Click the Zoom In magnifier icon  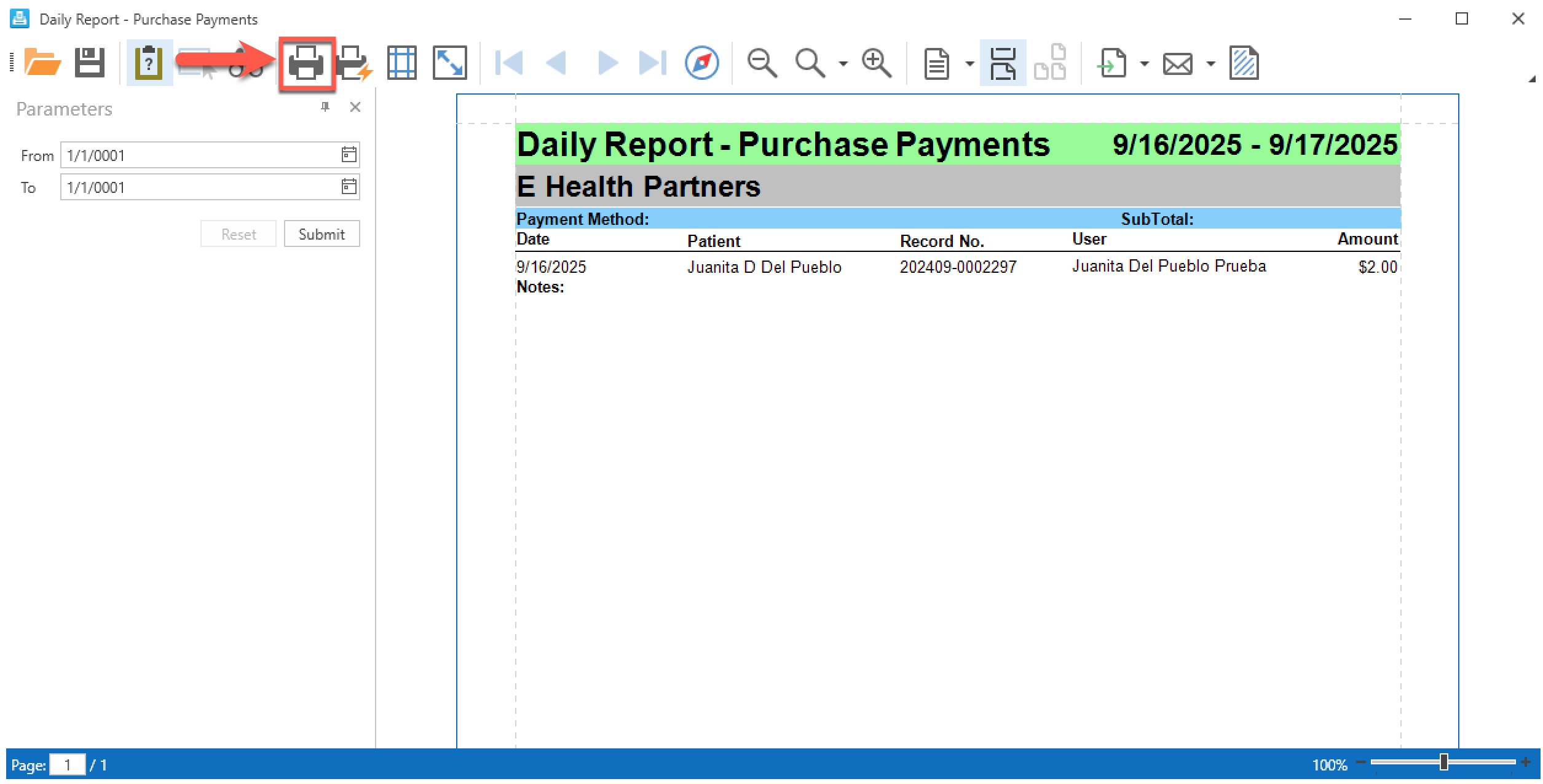coord(876,63)
